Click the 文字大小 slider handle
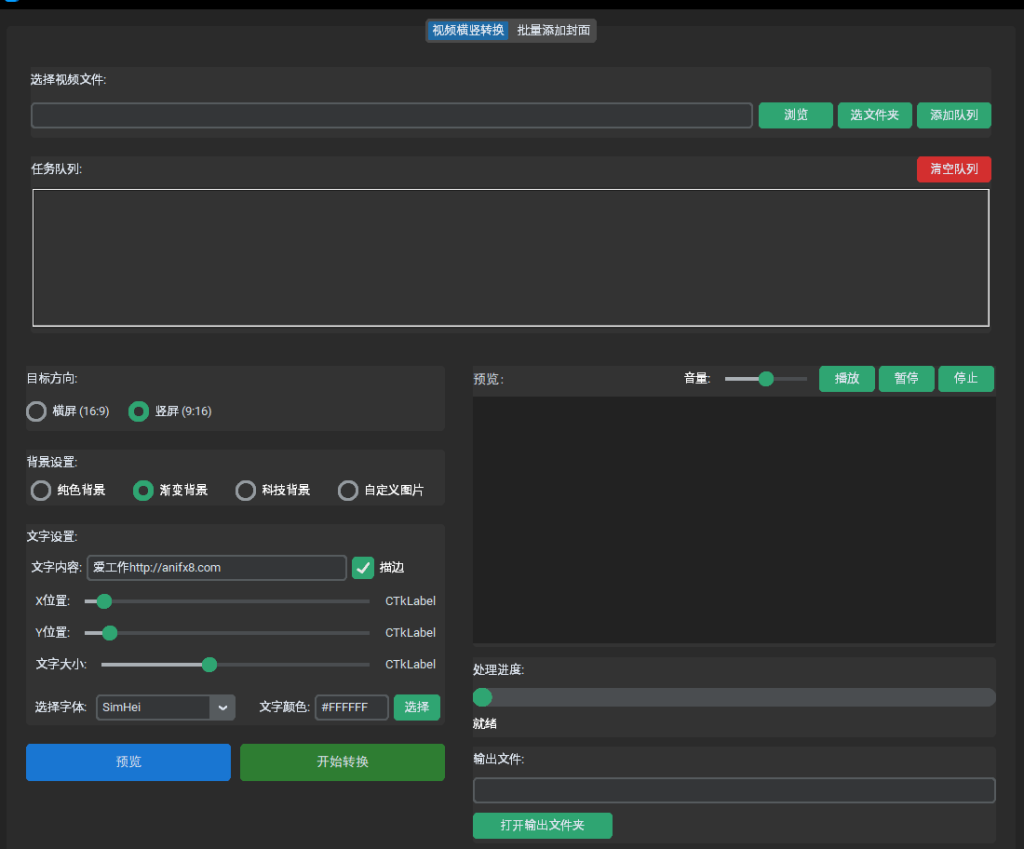 [209, 665]
